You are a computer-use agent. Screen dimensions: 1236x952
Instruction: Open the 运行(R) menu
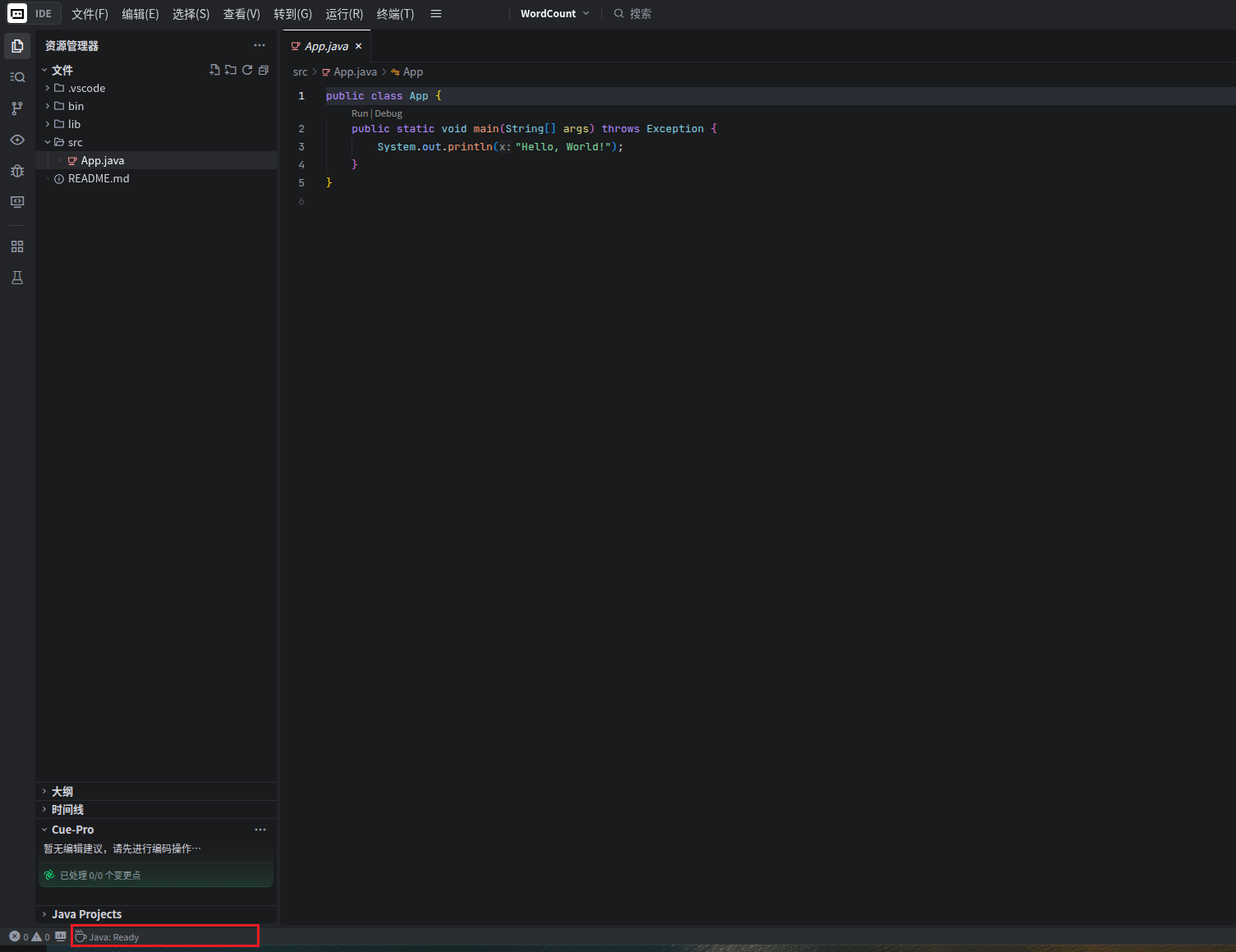click(344, 14)
